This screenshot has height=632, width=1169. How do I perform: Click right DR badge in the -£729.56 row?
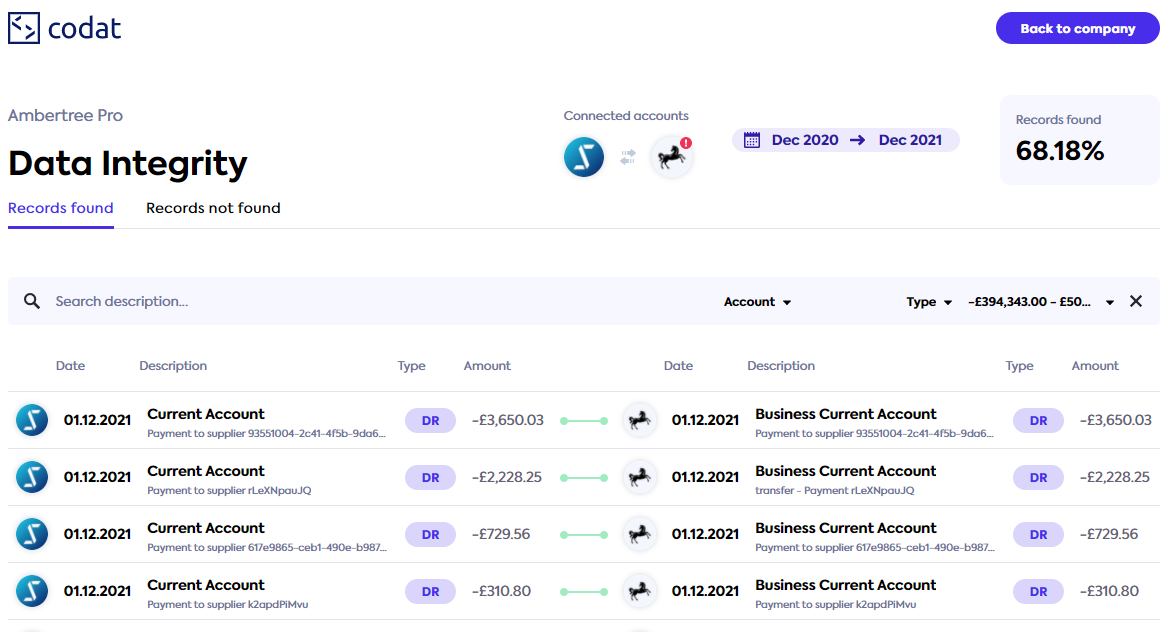point(1038,534)
